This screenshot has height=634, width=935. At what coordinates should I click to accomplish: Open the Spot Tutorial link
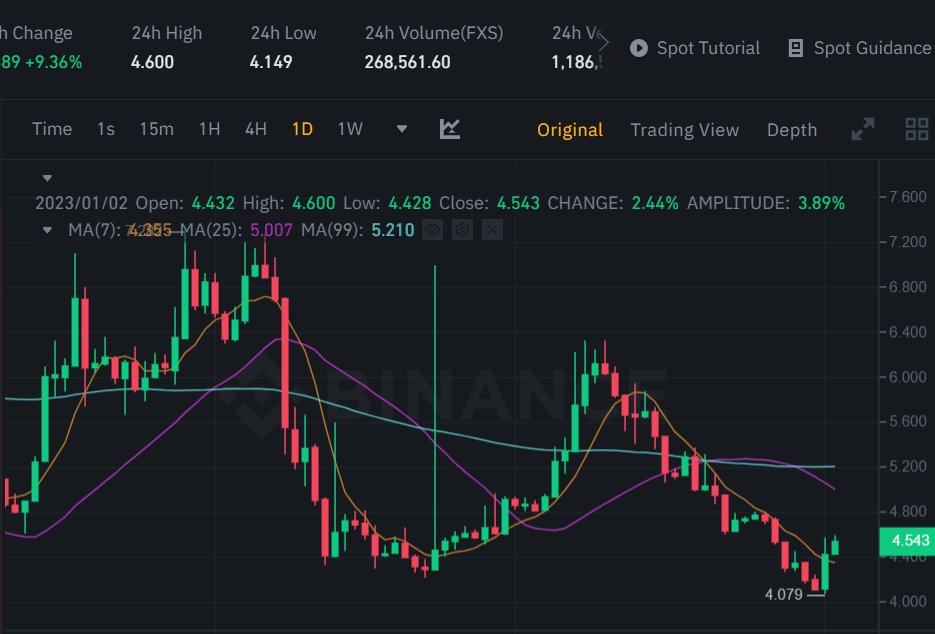click(x=708, y=48)
